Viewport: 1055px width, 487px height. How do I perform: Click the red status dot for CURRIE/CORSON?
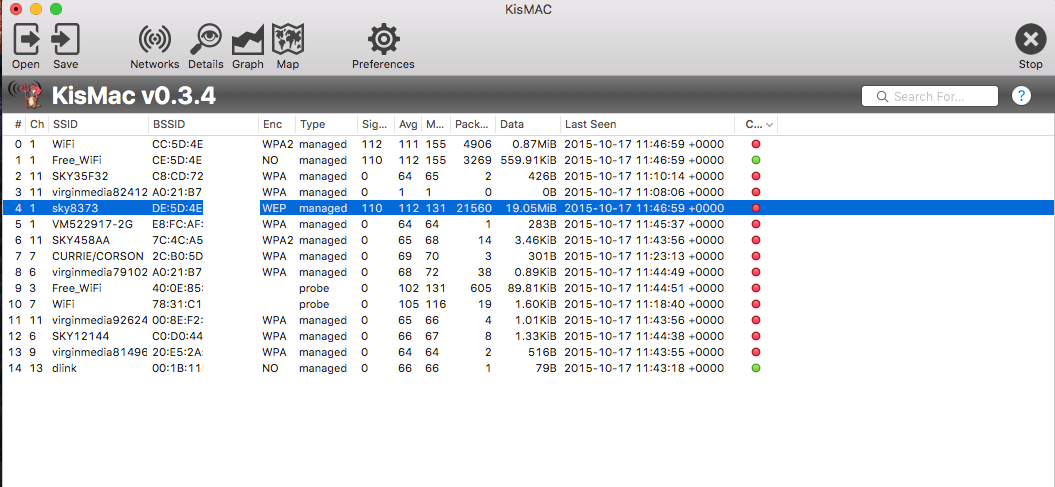756,256
